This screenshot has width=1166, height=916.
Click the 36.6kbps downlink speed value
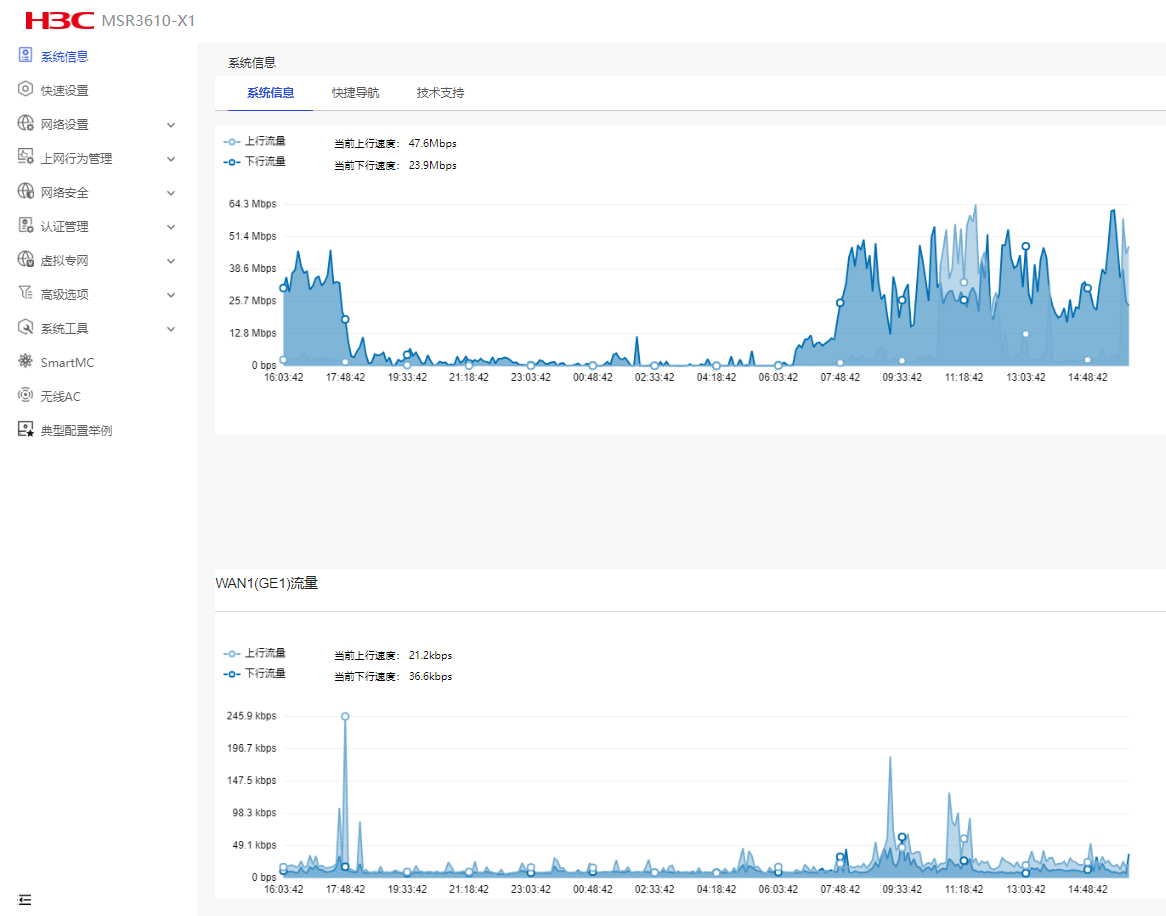(431, 677)
